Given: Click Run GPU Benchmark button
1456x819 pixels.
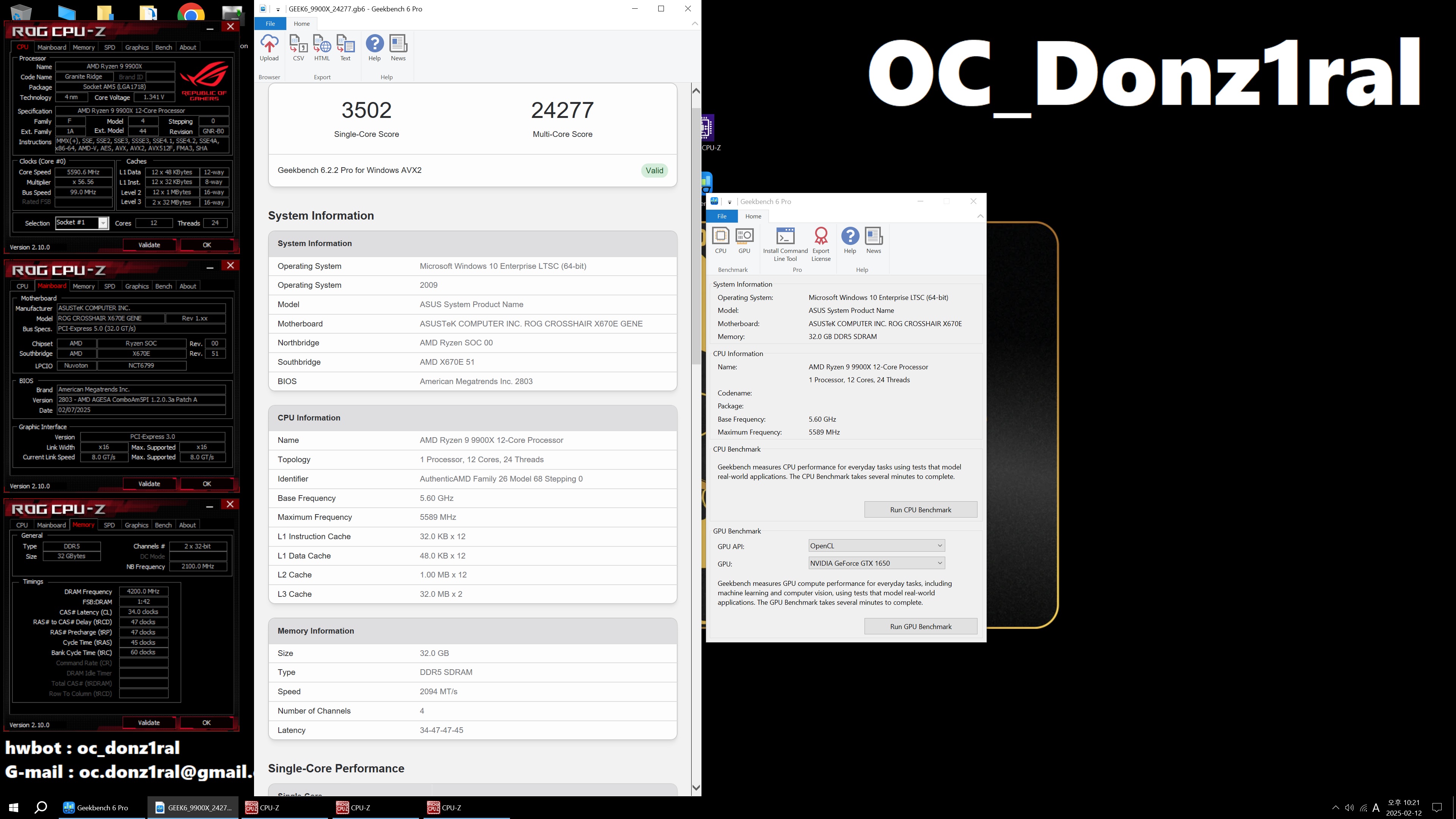Looking at the screenshot, I should click(920, 627).
